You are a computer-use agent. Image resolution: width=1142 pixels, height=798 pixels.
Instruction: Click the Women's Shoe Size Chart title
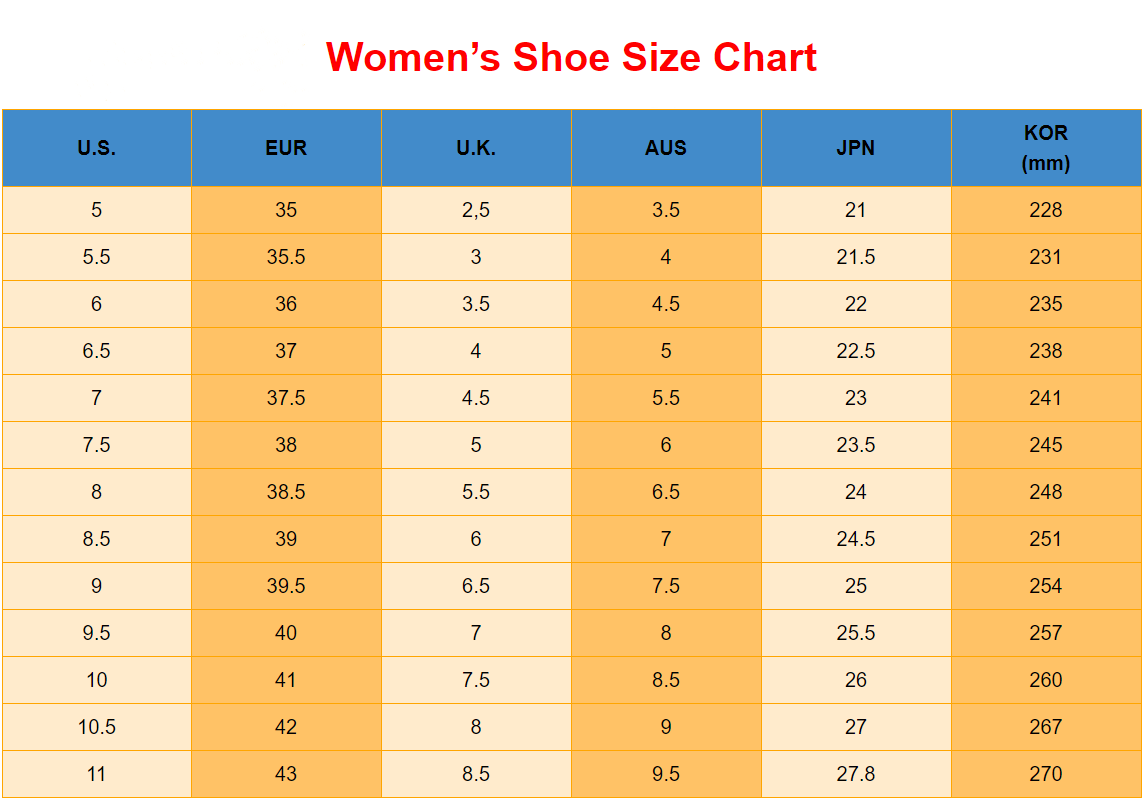coord(571,57)
